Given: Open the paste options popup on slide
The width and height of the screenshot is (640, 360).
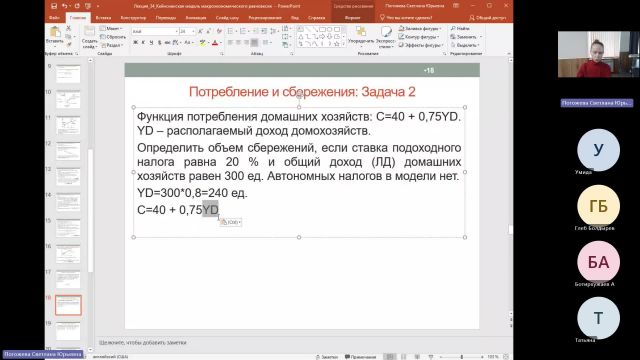Looking at the screenshot, I should coord(231,222).
